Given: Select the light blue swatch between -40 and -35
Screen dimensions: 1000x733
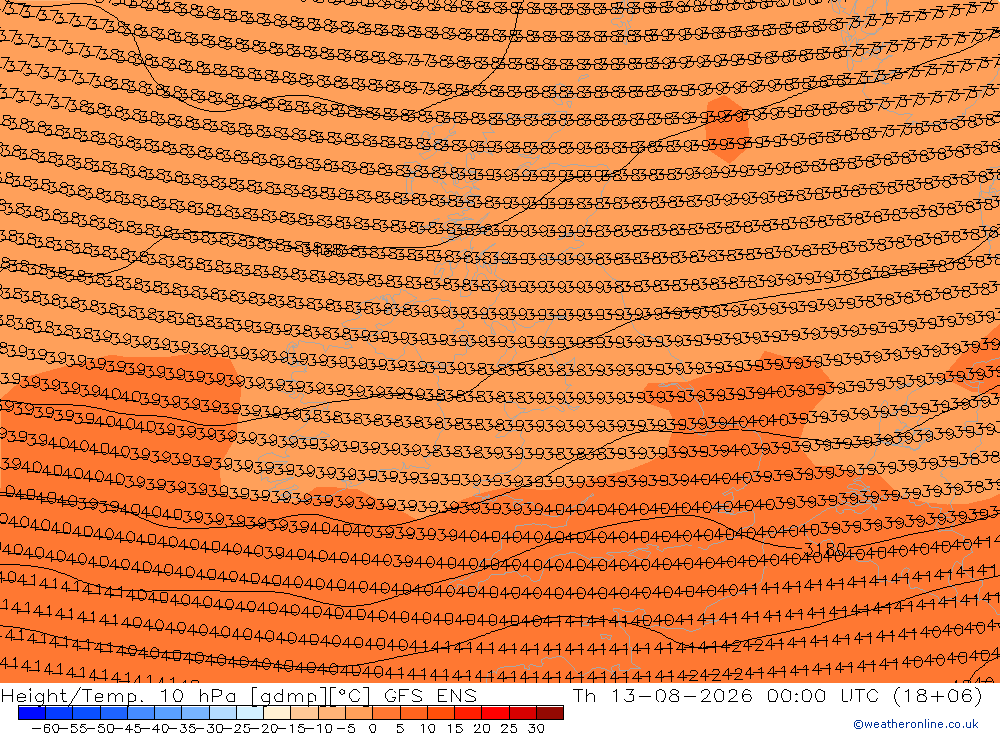Looking at the screenshot, I should pos(168,713).
